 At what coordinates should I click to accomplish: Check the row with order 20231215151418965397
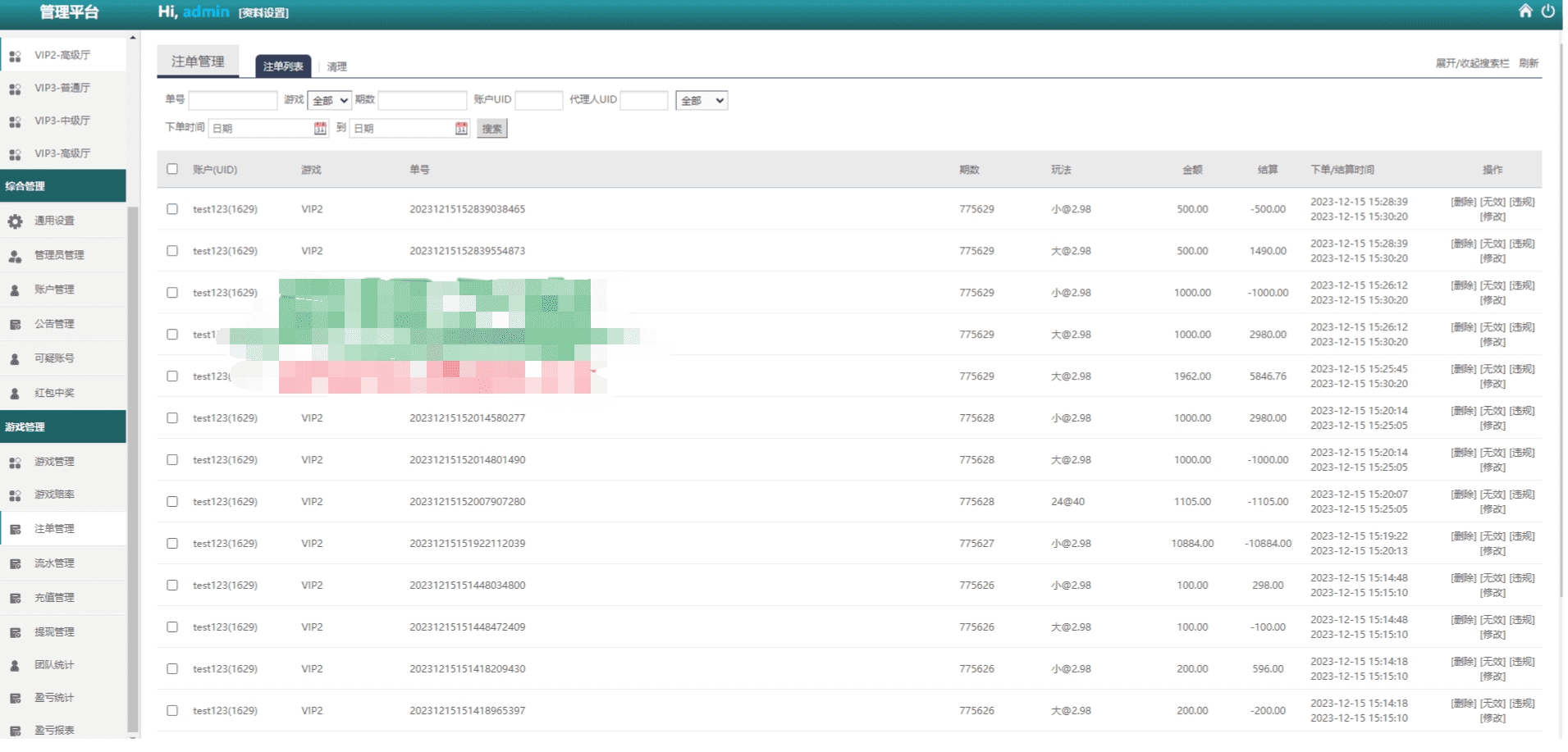tap(172, 711)
